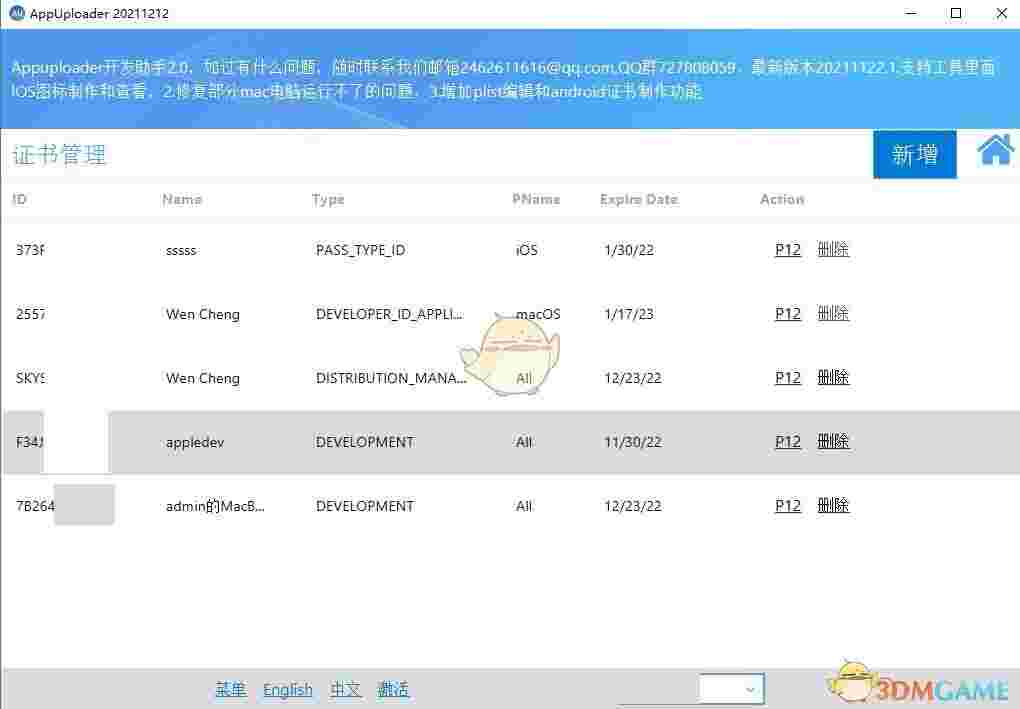Select the appledev certificate row
This screenshot has height=709, width=1020.
pos(400,441)
